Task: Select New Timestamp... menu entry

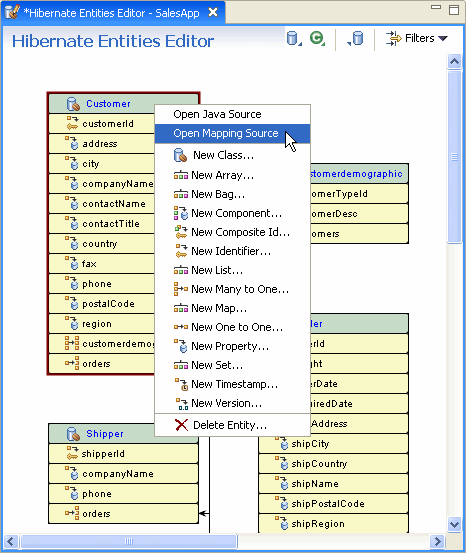Action: (232, 384)
